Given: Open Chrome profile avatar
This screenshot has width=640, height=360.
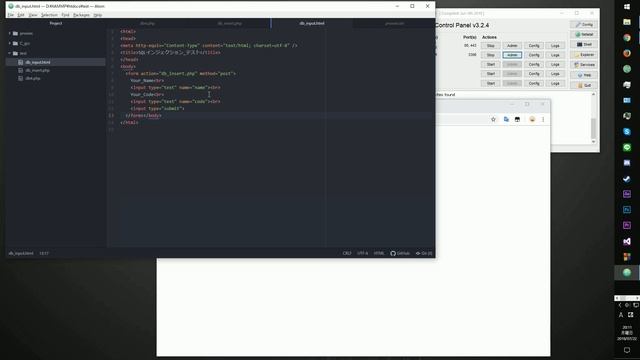Looking at the screenshot, I should coord(532,119).
